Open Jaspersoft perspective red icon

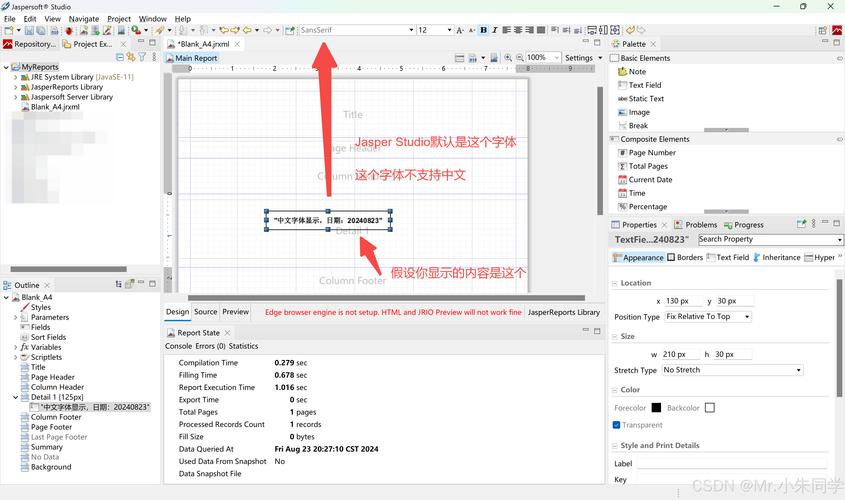[837, 31]
